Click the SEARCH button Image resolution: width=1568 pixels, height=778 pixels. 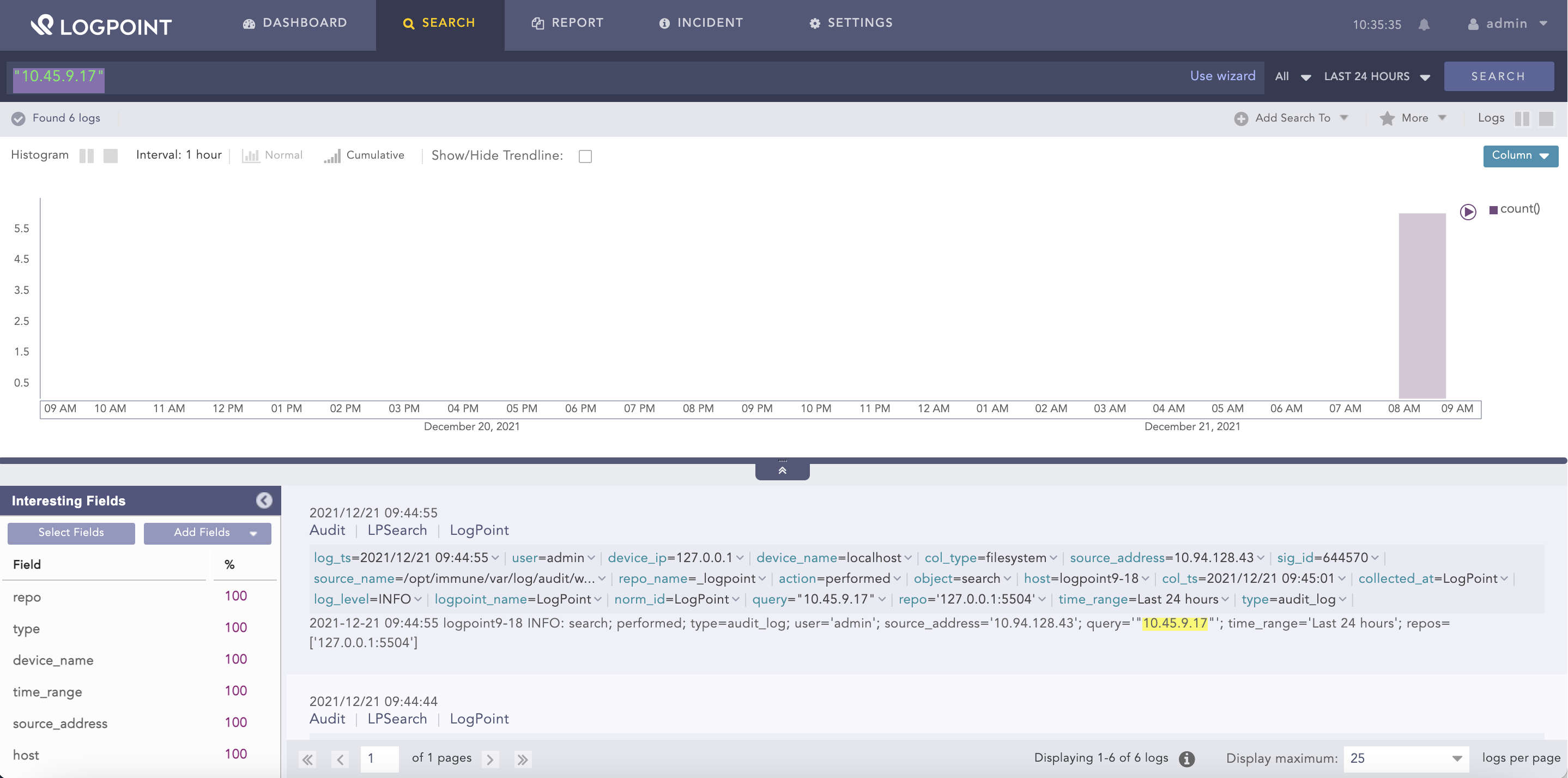[1499, 76]
